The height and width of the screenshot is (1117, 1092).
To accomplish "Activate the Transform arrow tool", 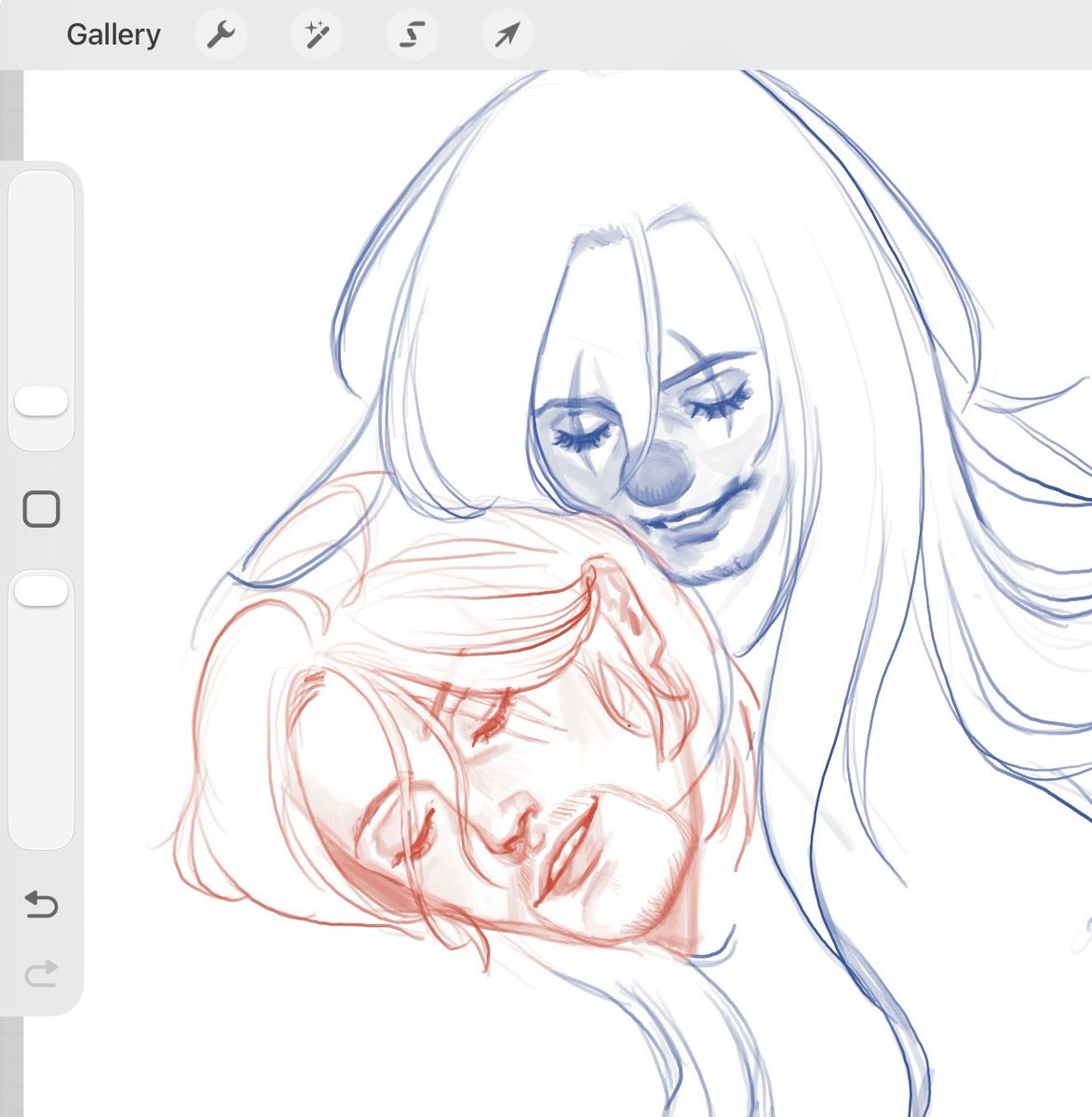I will pos(507,35).
